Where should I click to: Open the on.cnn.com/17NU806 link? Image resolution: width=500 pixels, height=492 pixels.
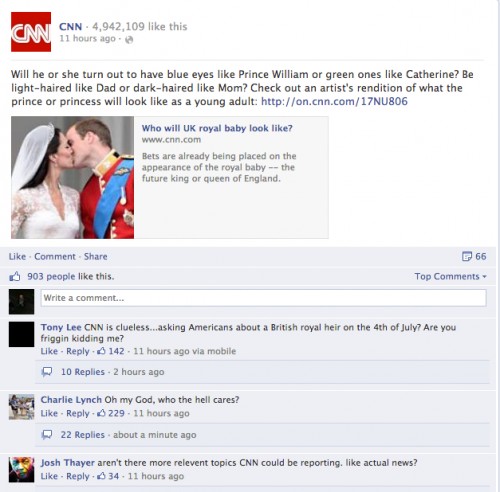334,101
